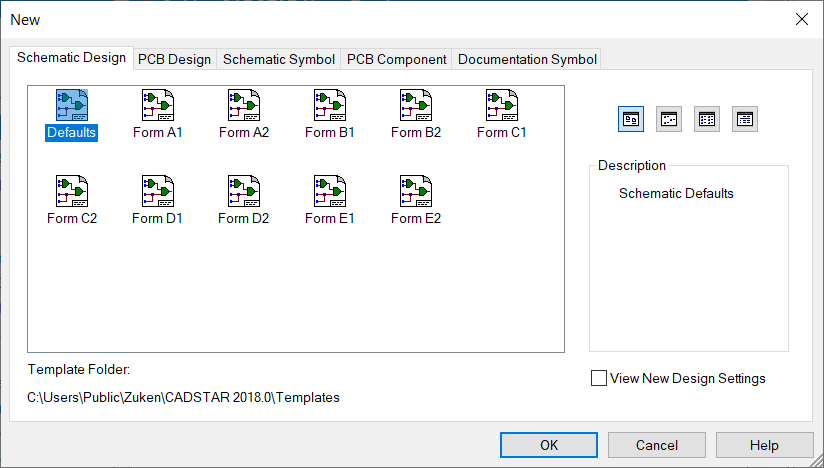
Task: Select the Form C2 template icon
Action: coord(72,191)
